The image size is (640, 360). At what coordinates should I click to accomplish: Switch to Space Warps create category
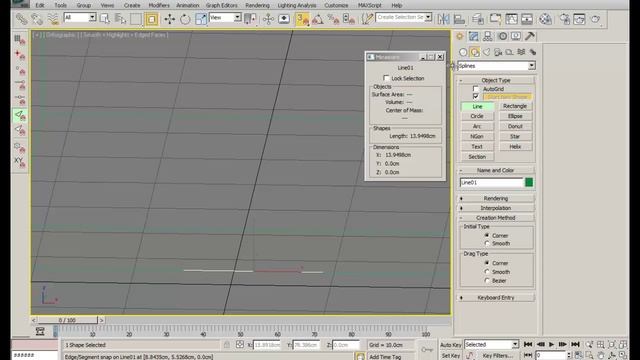pyautogui.click(x=521, y=52)
